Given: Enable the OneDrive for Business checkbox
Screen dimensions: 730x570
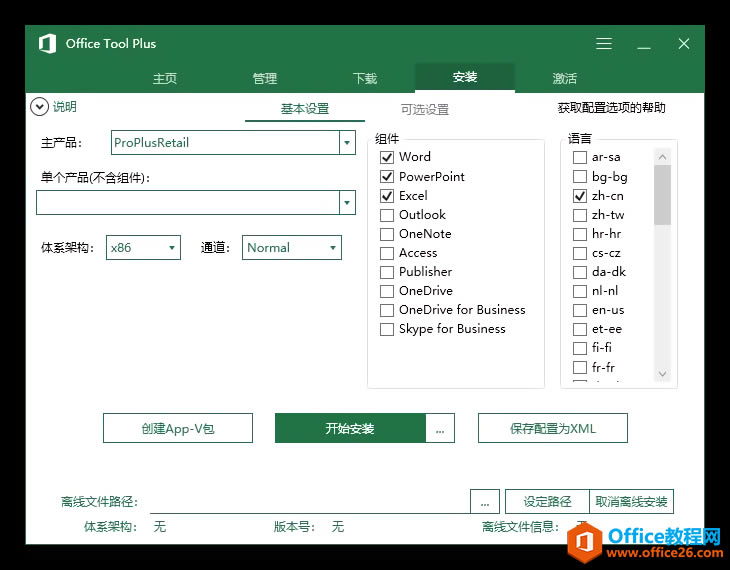Looking at the screenshot, I should click(x=387, y=310).
